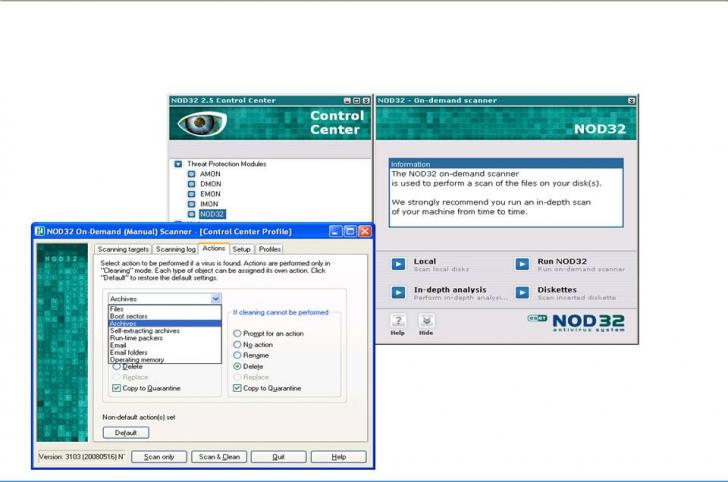Choose Run-time packers from list
The width and height of the screenshot is (728, 482).
[165, 338]
